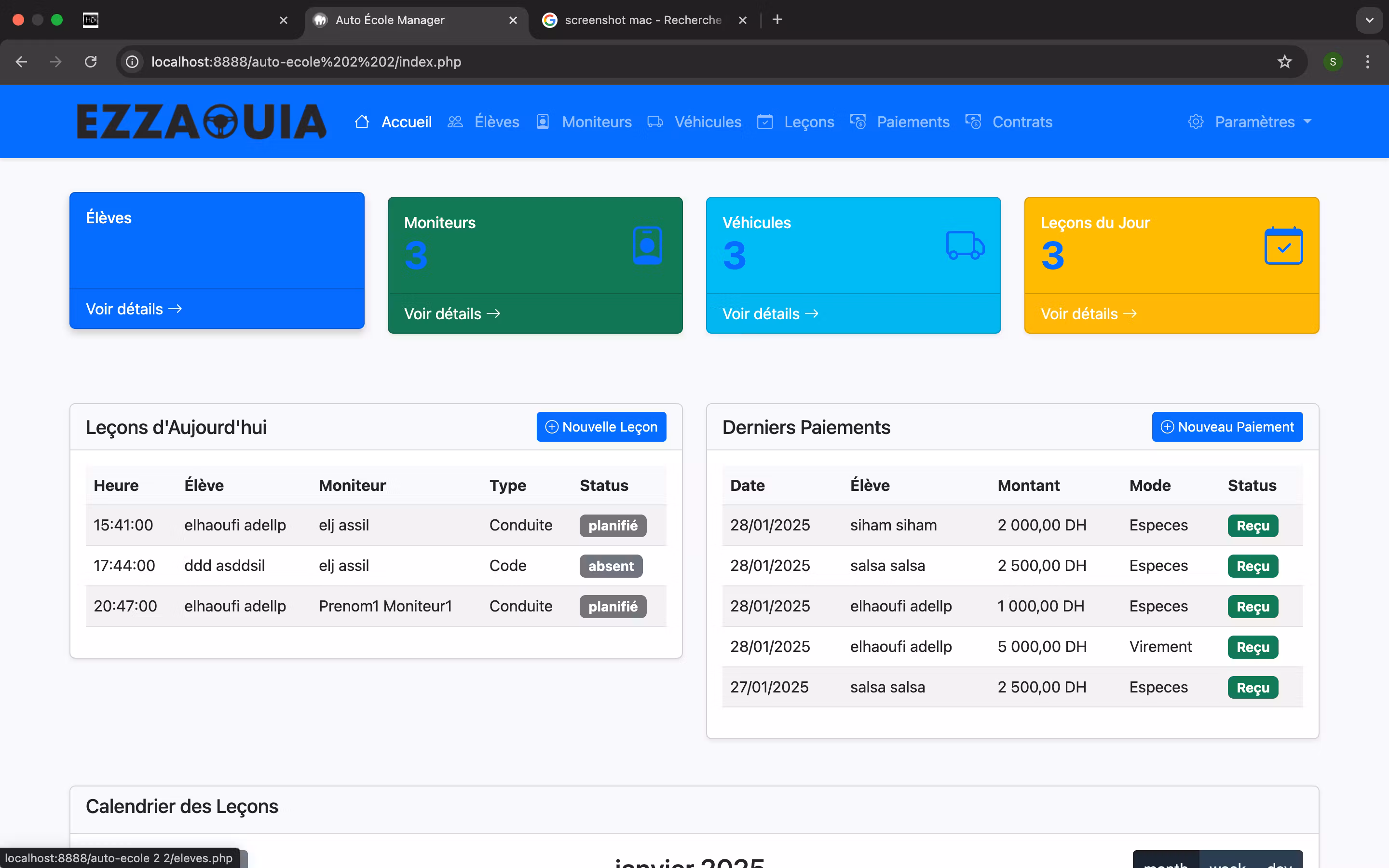This screenshot has width=1389, height=868.
Task: Click the Calendrier des Leçons heading
Action: click(x=182, y=806)
